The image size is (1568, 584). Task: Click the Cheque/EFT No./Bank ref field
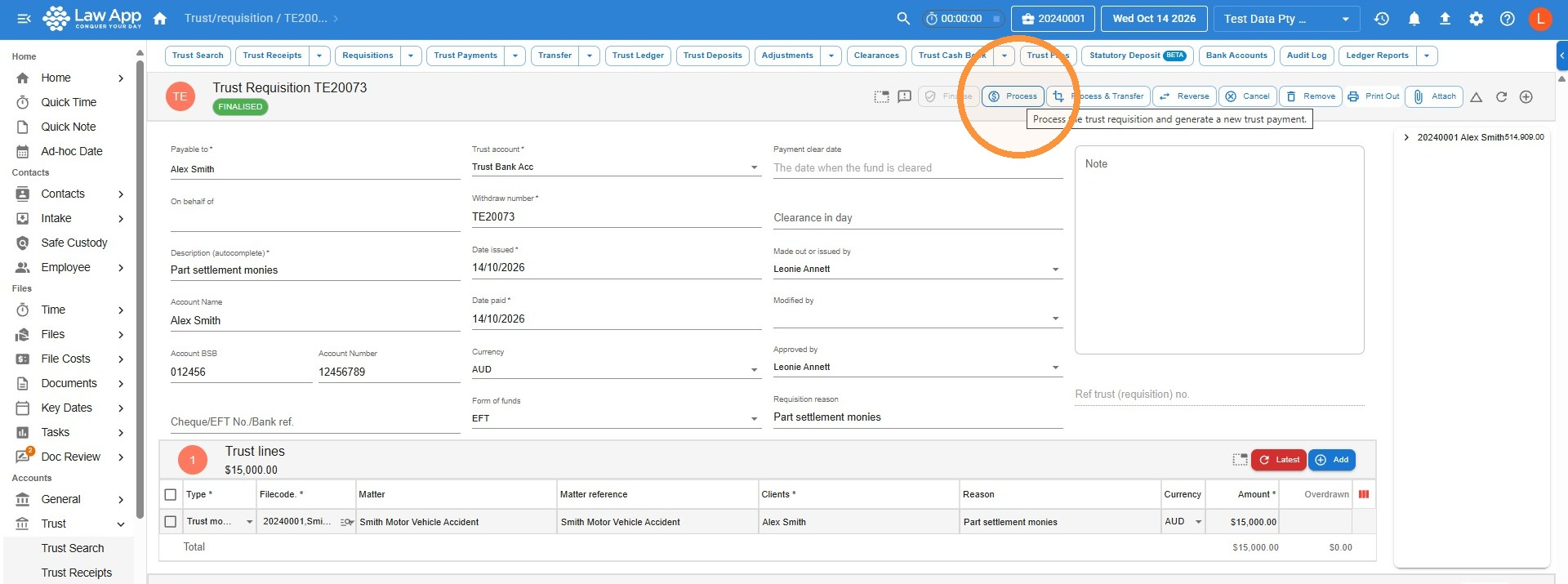[x=315, y=422]
